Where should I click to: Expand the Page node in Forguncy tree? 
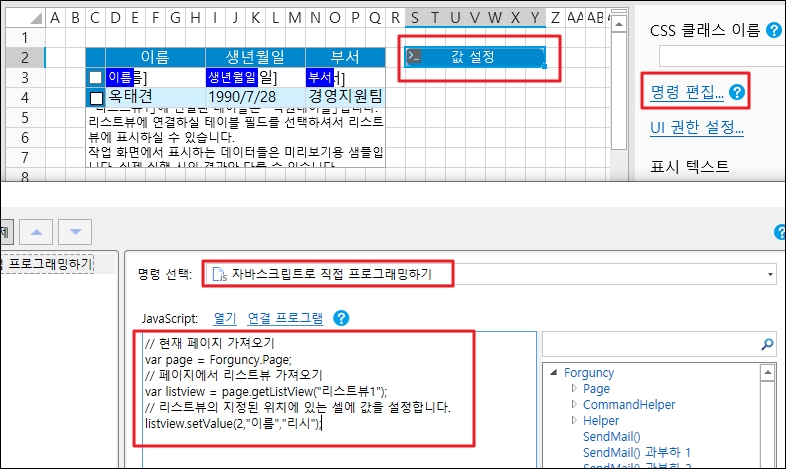coord(573,389)
